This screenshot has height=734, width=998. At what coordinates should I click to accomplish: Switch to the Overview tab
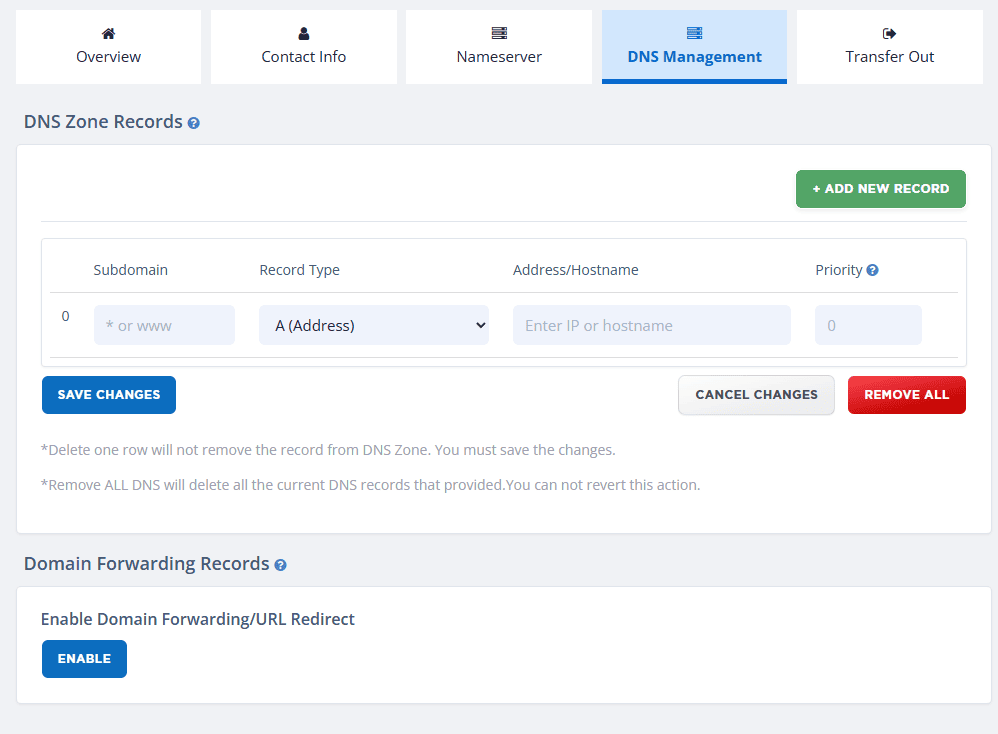pyautogui.click(x=108, y=46)
